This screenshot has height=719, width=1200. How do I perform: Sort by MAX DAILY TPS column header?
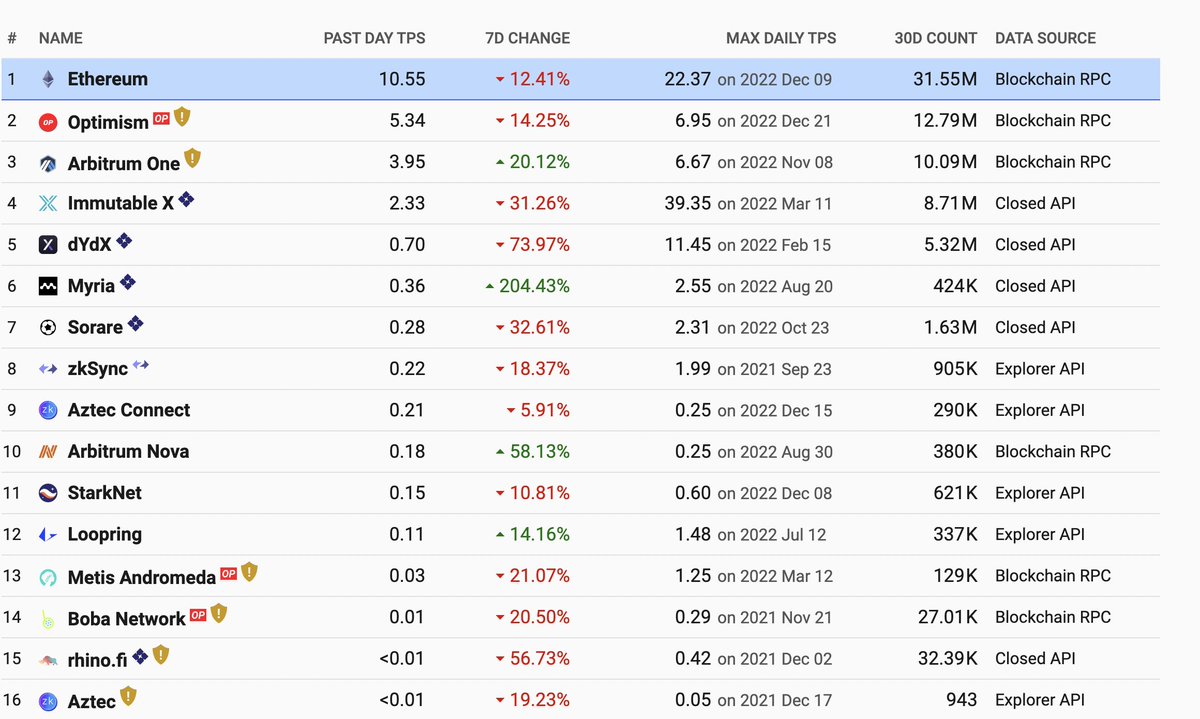(x=781, y=38)
